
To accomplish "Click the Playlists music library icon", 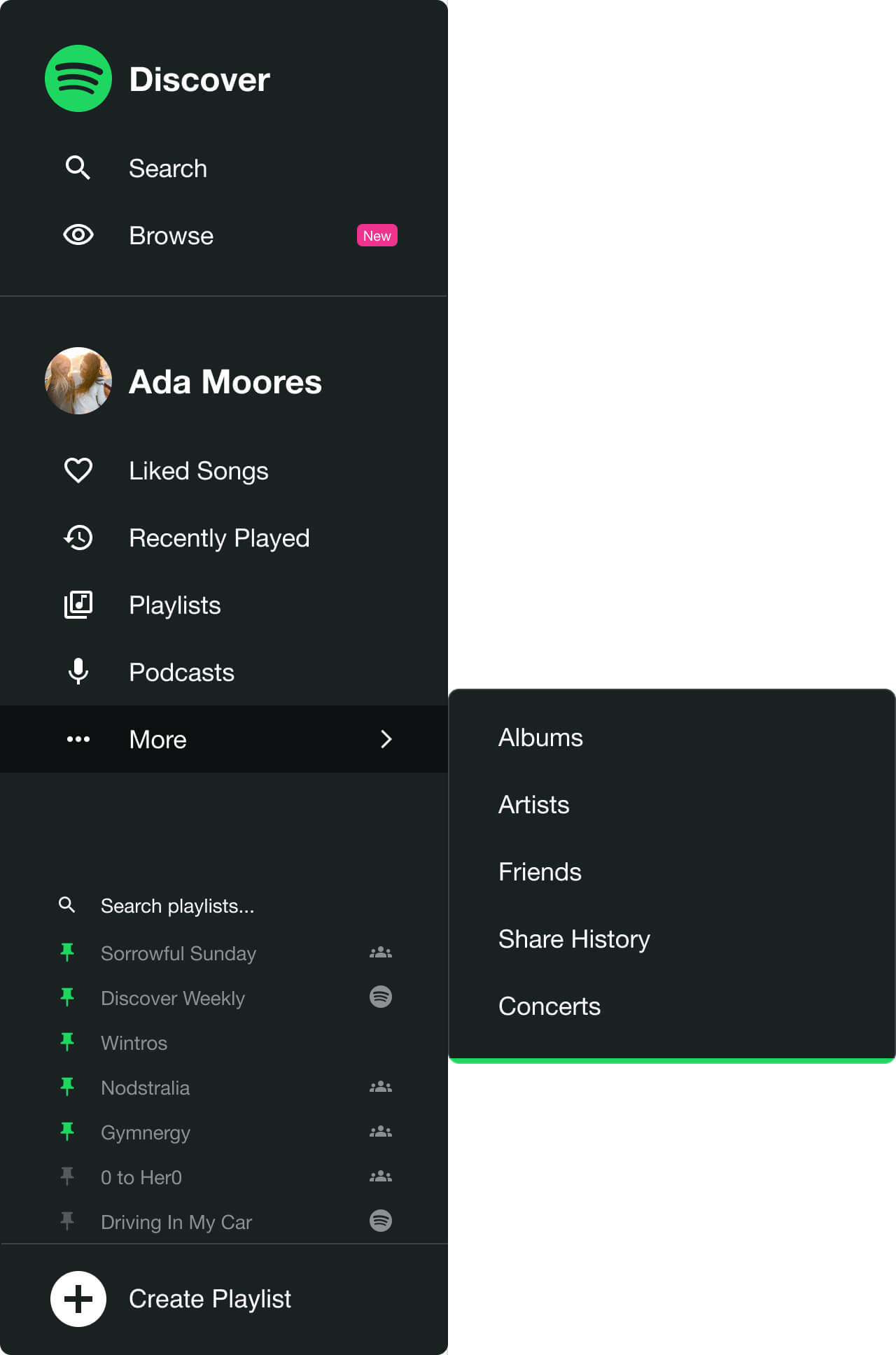I will tap(78, 605).
